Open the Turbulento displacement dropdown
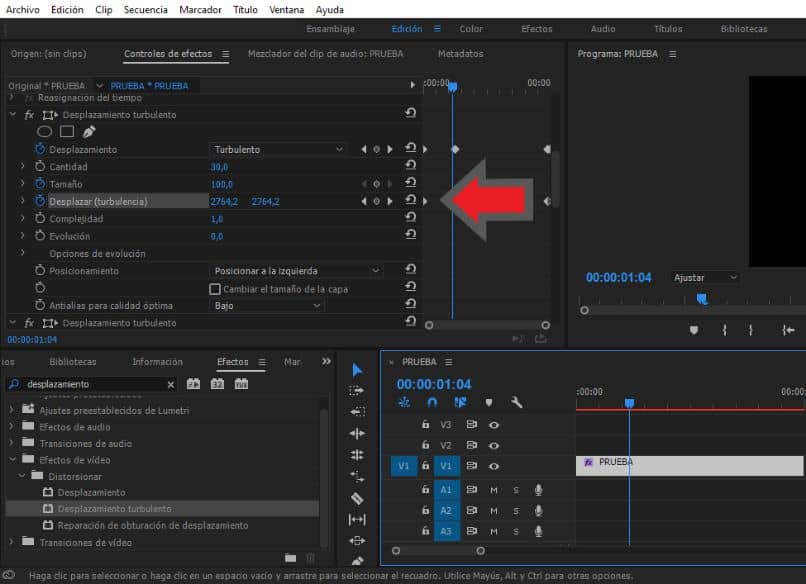The image size is (806, 584). [278, 149]
